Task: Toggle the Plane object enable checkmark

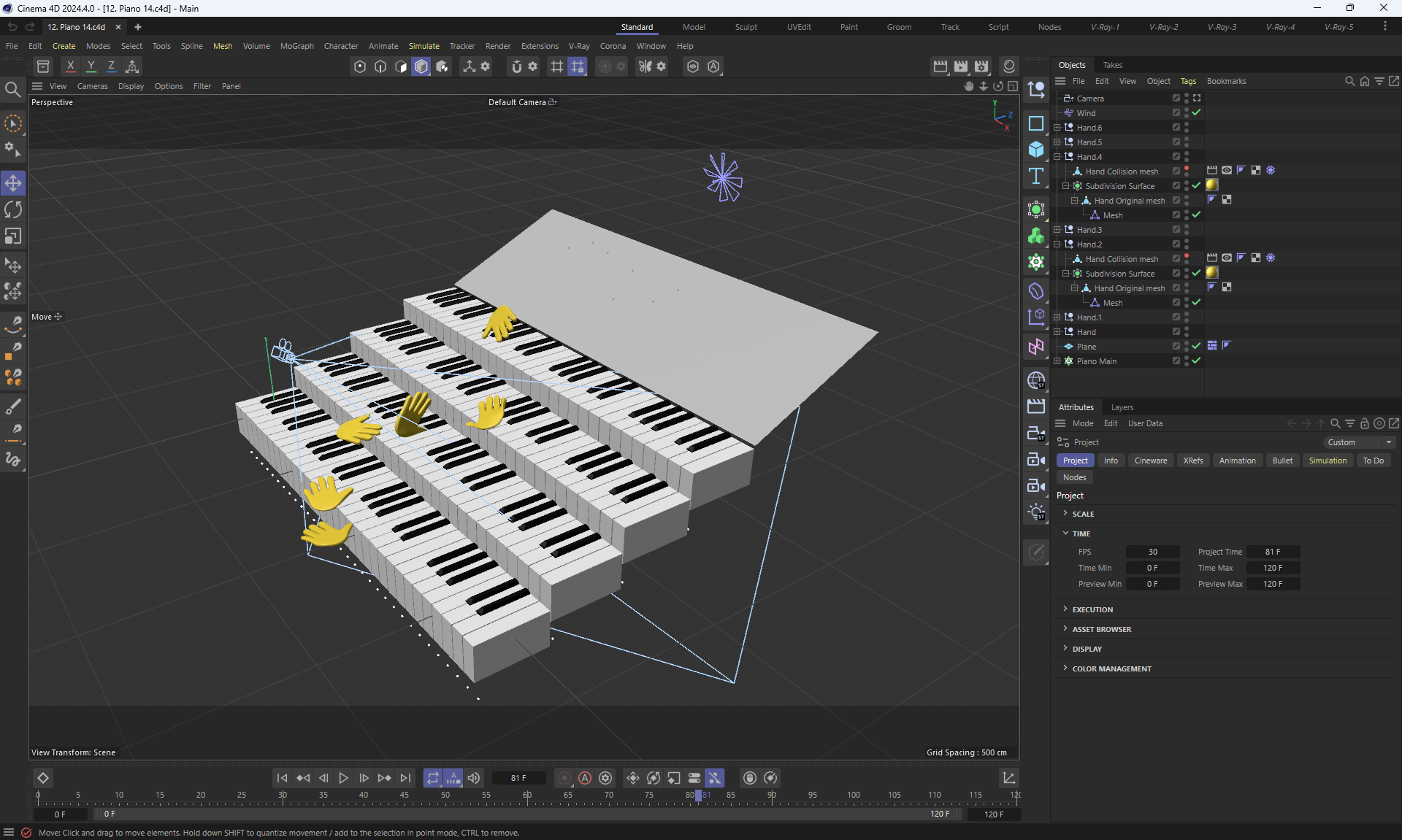Action: (1196, 346)
